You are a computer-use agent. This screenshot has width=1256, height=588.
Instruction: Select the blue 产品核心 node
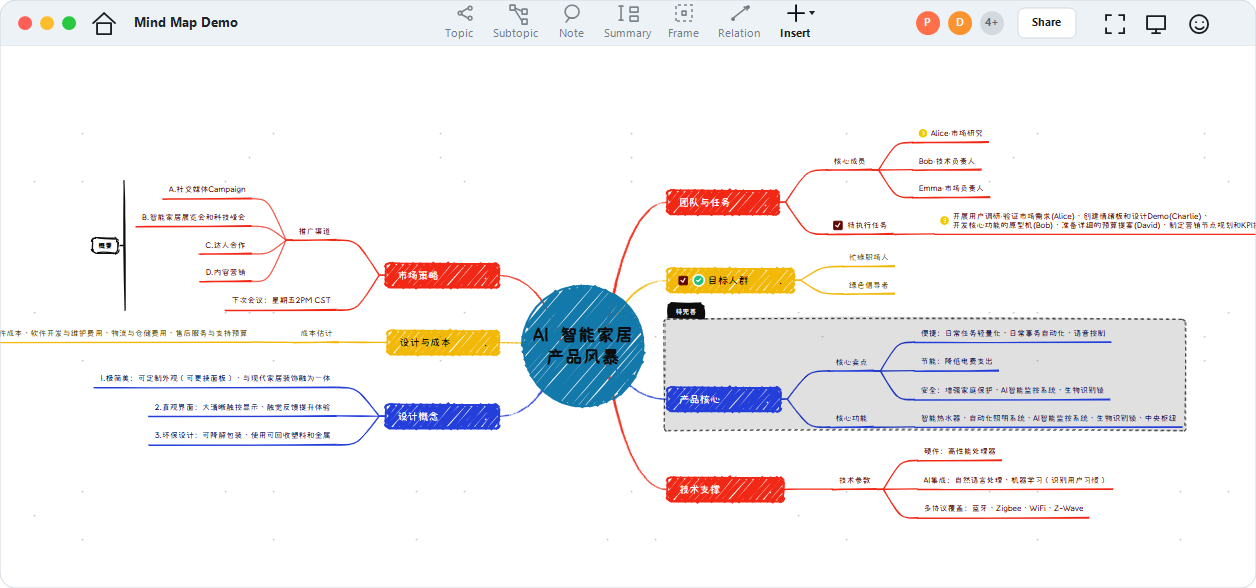[x=723, y=400]
